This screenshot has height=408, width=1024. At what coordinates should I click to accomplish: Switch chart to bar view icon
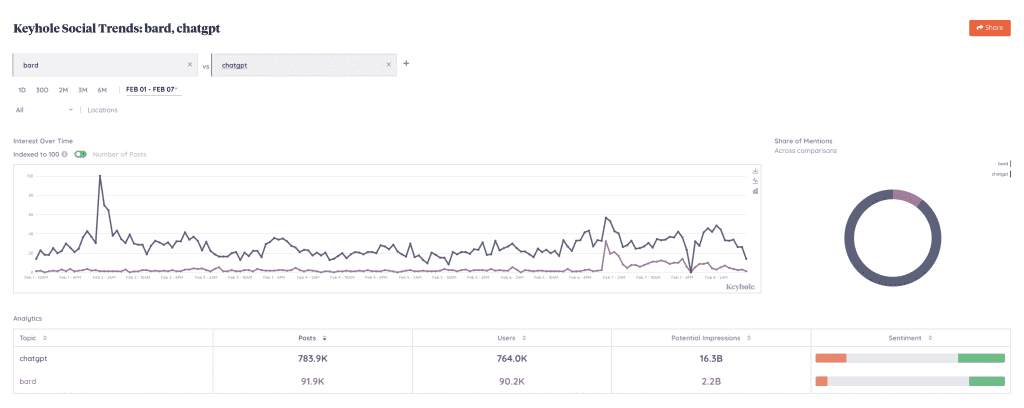coord(756,191)
